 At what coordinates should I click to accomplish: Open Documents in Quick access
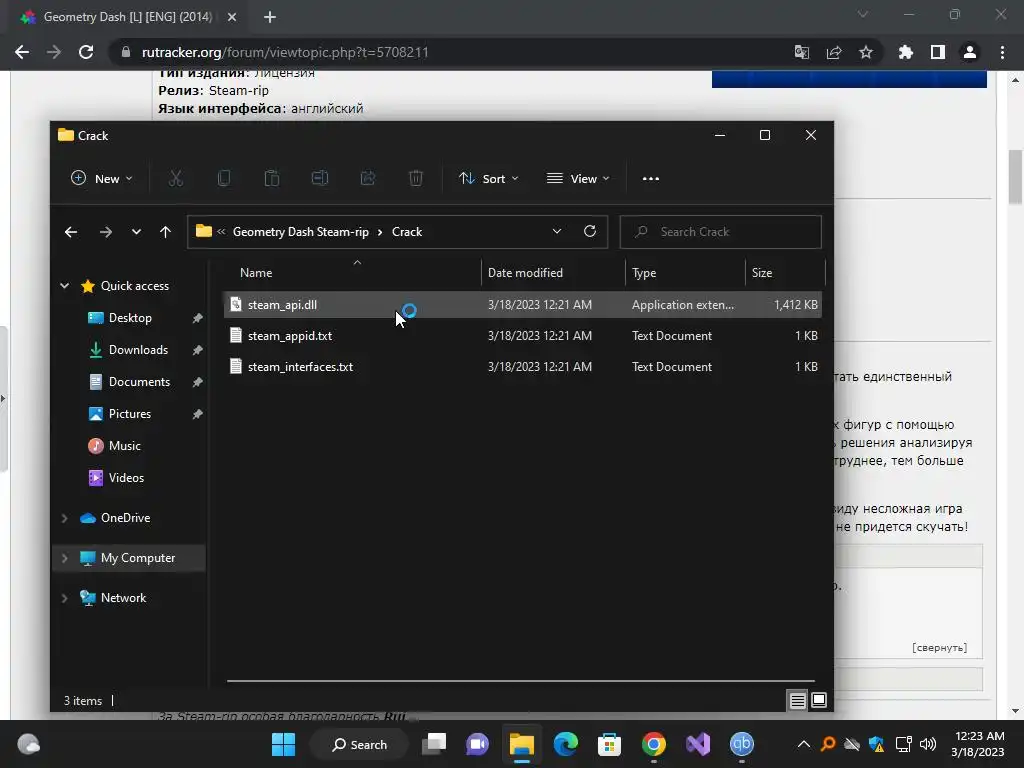click(x=139, y=382)
